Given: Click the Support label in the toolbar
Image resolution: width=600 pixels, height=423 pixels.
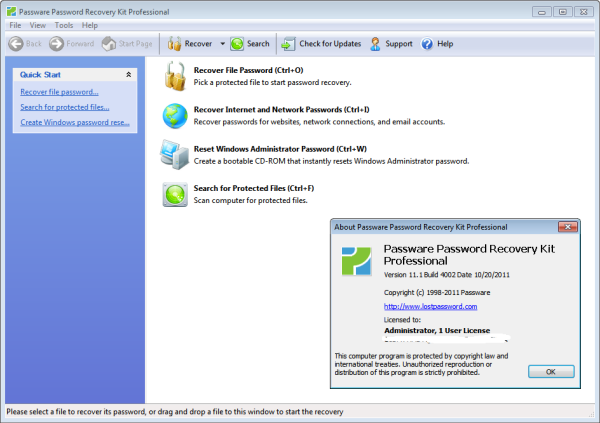Looking at the screenshot, I should click(399, 44).
